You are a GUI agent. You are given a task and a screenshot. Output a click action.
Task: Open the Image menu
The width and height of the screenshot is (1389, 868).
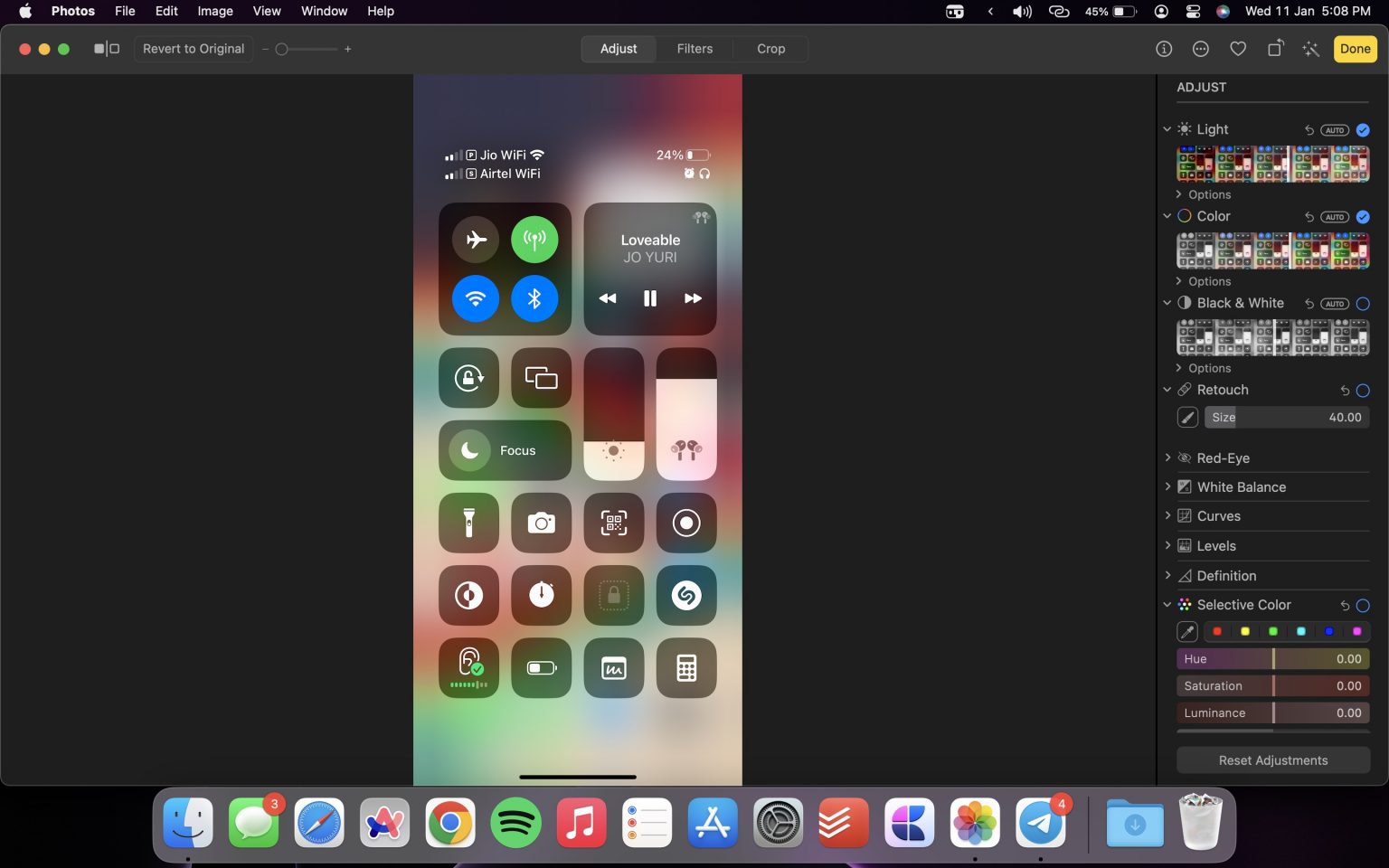tap(214, 11)
